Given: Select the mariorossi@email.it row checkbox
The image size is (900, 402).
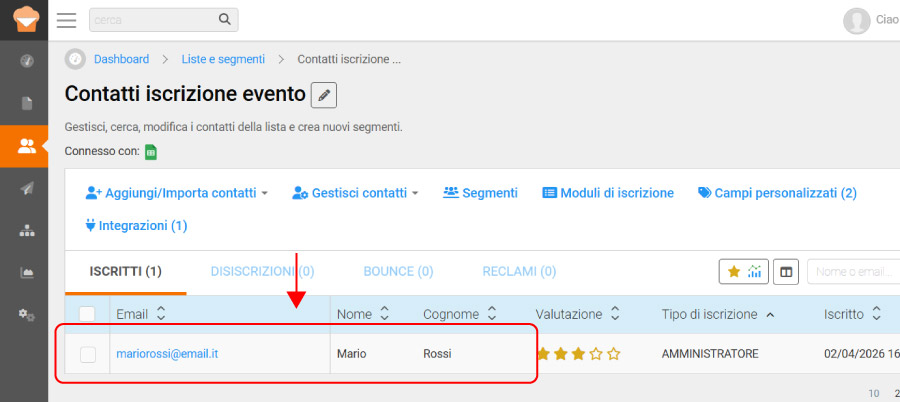Looking at the screenshot, I should point(87,354).
